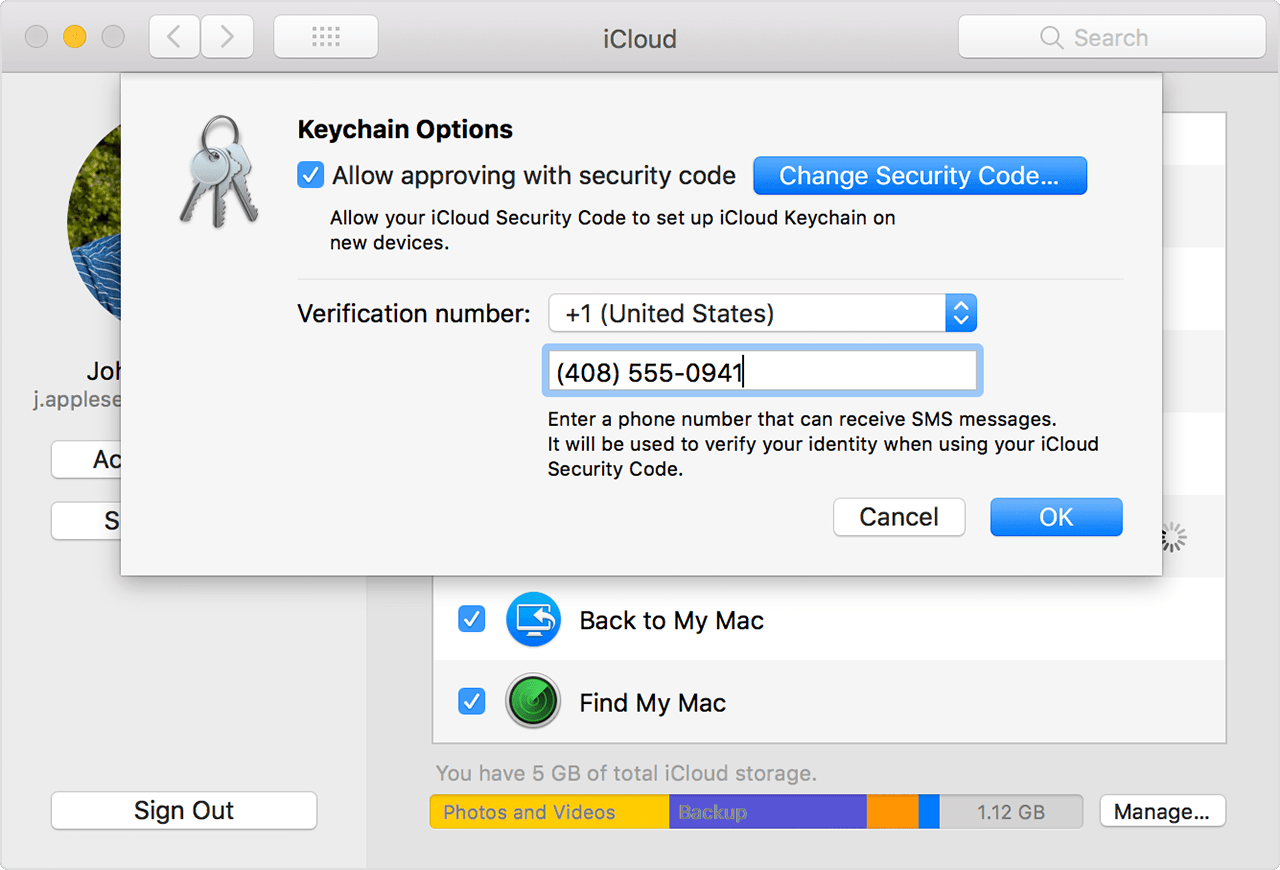Click the forward navigation arrow
Viewport: 1280px width, 870px height.
pos(227,38)
